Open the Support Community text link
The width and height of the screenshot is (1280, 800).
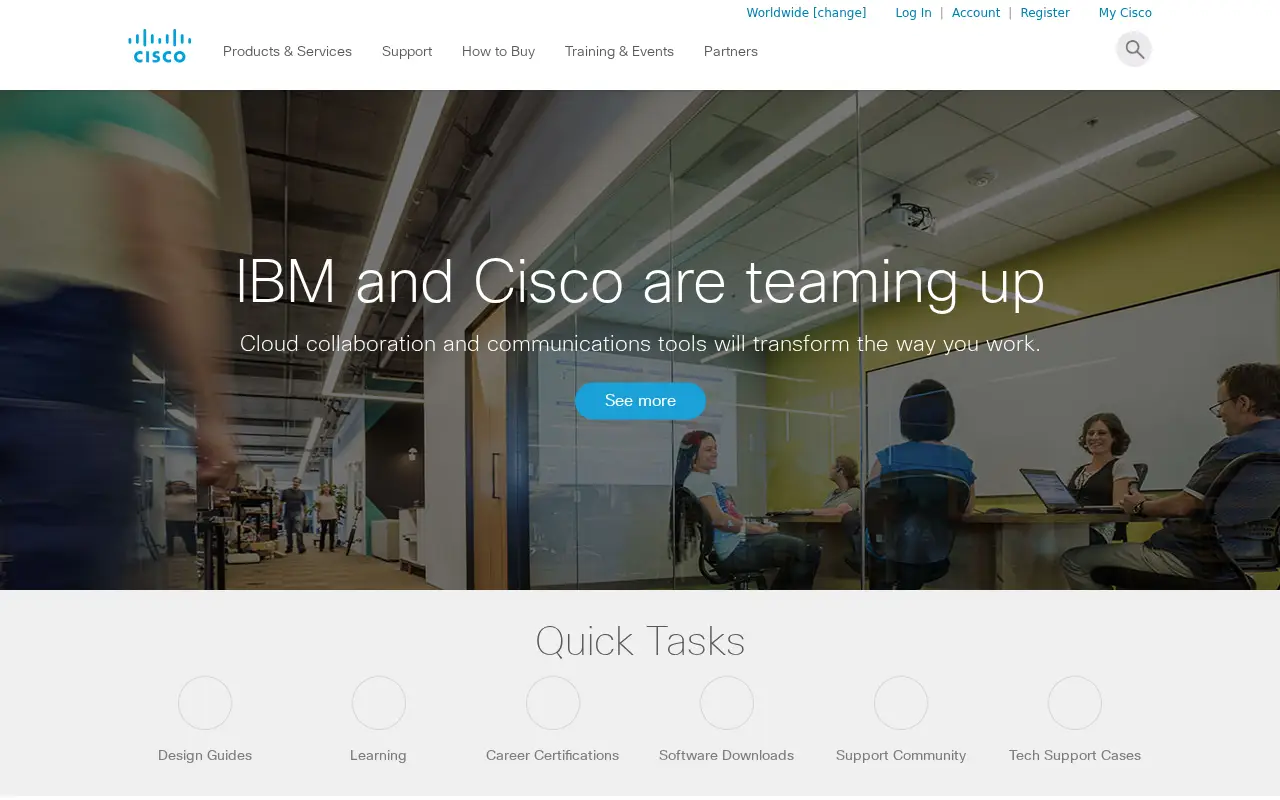901,755
